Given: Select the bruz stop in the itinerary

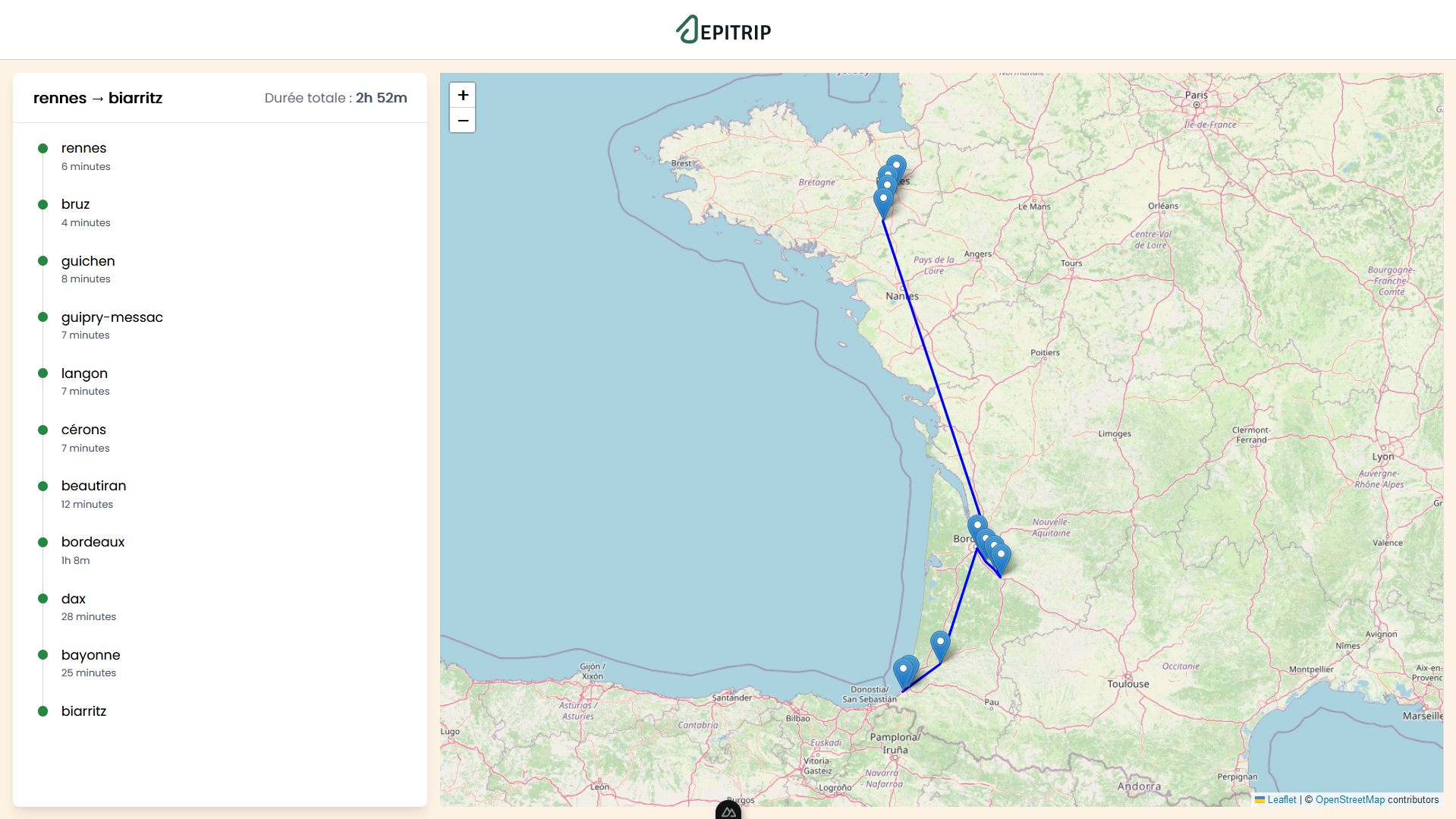Looking at the screenshot, I should click(75, 203).
